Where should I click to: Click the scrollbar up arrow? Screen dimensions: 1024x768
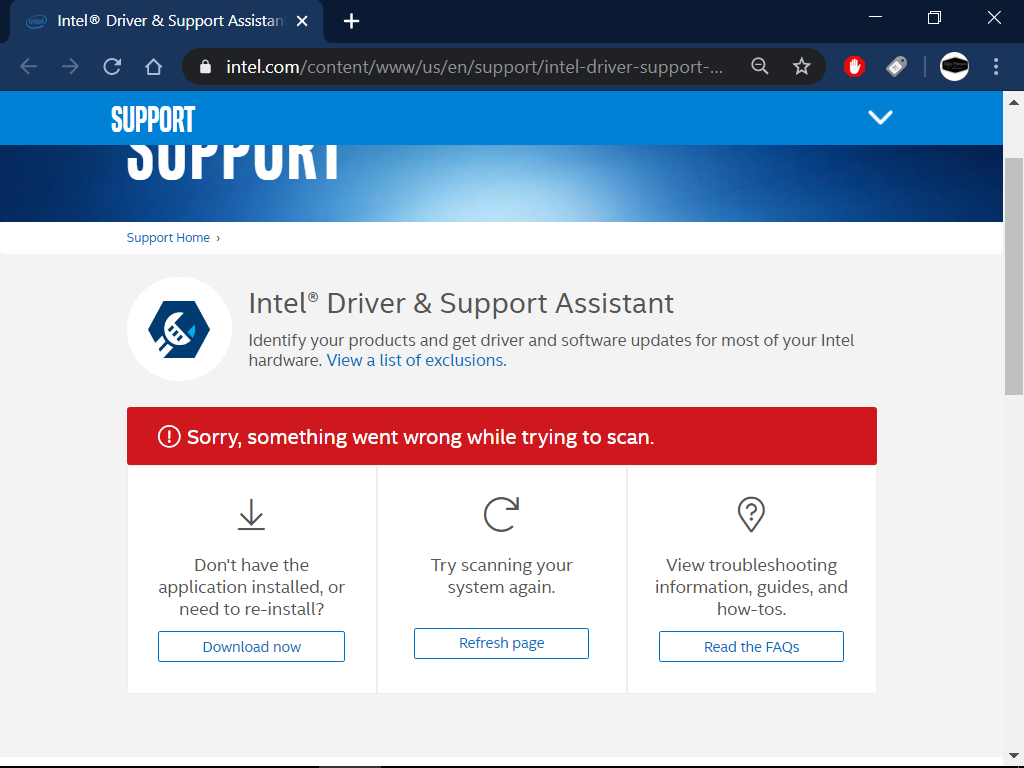pyautogui.click(x=1014, y=103)
